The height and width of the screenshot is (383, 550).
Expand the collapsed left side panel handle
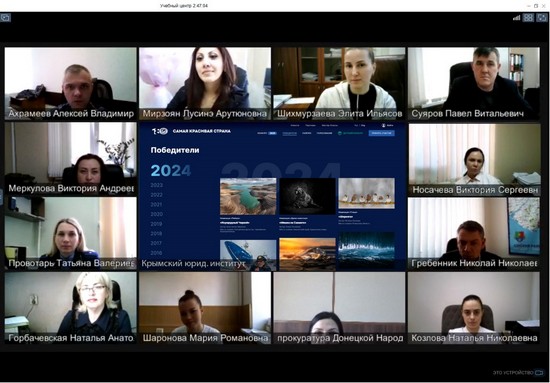pos(1,197)
